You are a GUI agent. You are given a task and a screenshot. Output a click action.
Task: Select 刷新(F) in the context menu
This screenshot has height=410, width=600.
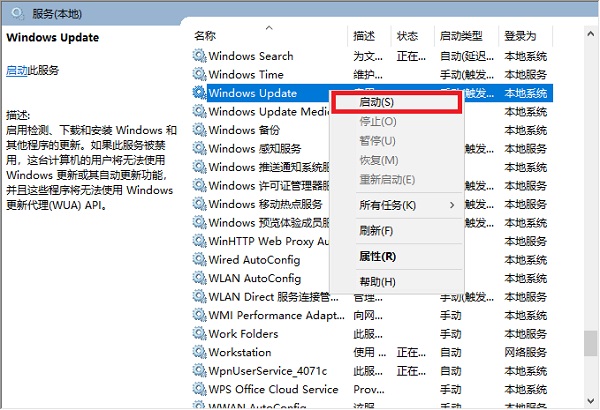point(376,231)
